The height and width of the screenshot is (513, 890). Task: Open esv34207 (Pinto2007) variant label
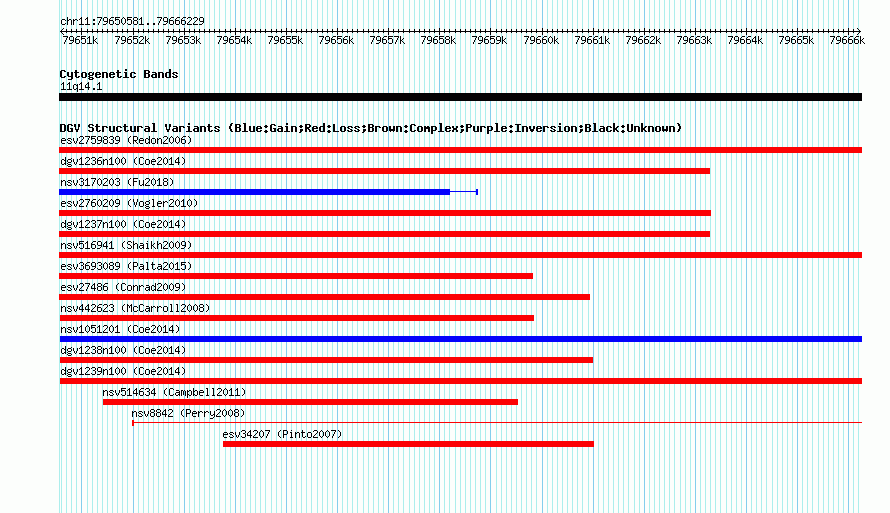(282, 434)
